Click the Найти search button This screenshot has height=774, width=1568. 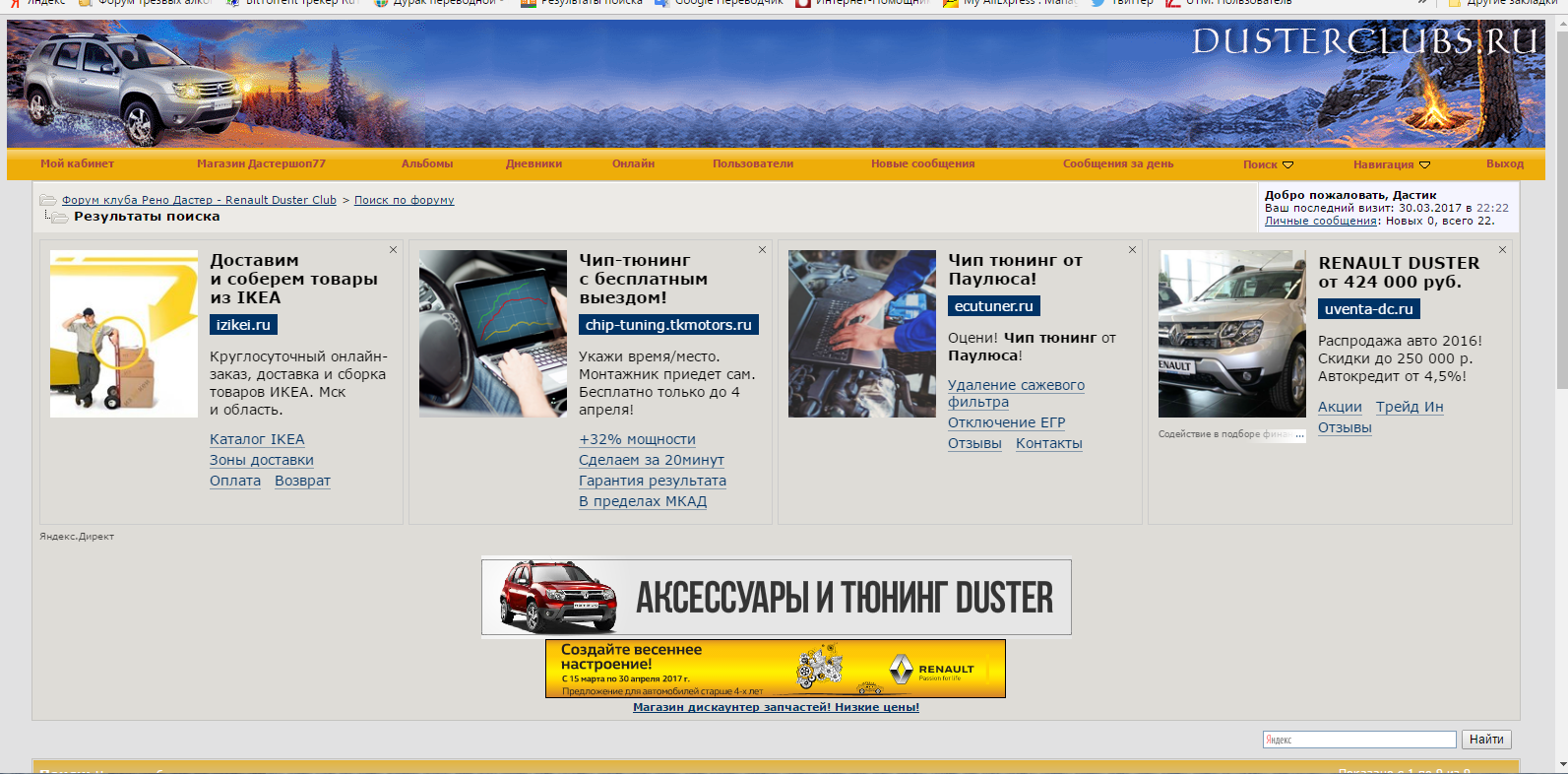click(1486, 740)
